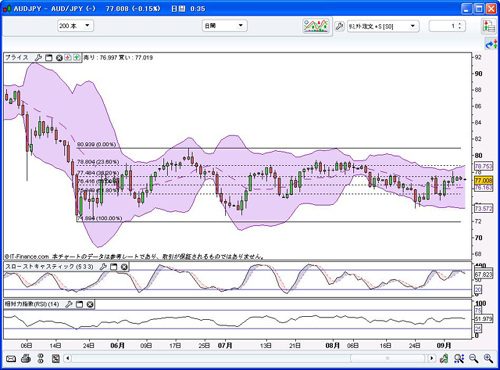Maximize the RSI indicator panel
The width and height of the screenshot is (500, 370).
[79, 304]
